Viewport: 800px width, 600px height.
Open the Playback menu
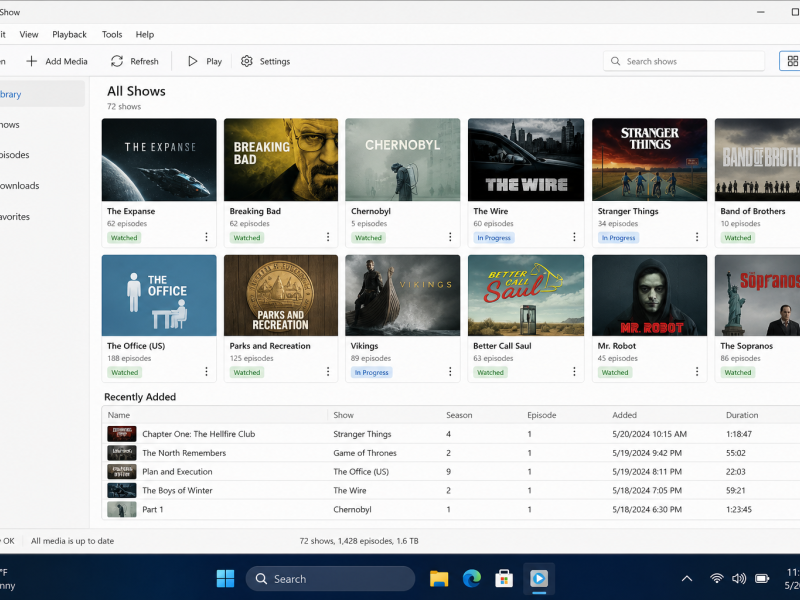[x=69, y=34]
